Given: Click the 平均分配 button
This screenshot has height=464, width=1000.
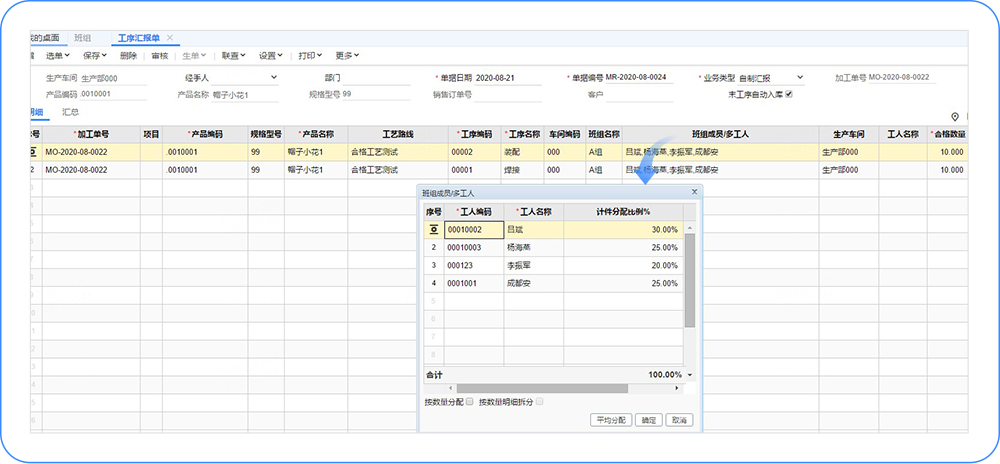Looking at the screenshot, I should tap(611, 420).
